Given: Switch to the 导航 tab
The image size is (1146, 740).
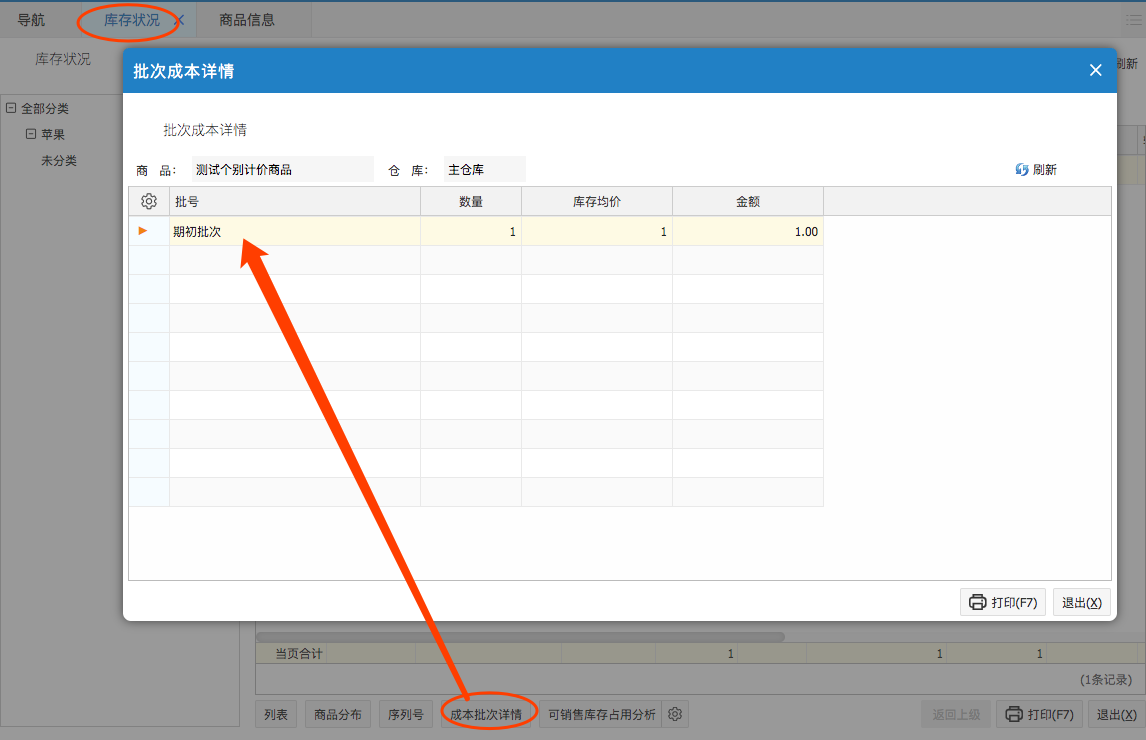Looking at the screenshot, I should click(31, 20).
